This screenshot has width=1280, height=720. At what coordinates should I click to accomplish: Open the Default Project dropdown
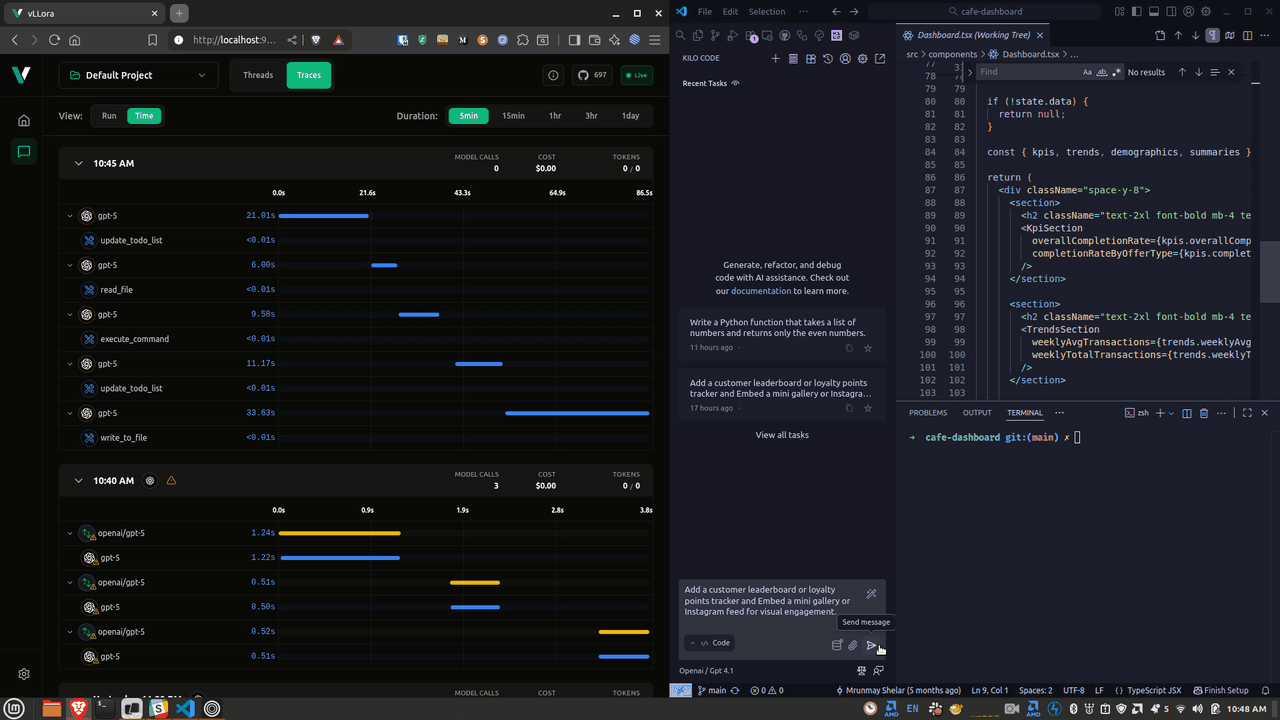[x=138, y=75]
